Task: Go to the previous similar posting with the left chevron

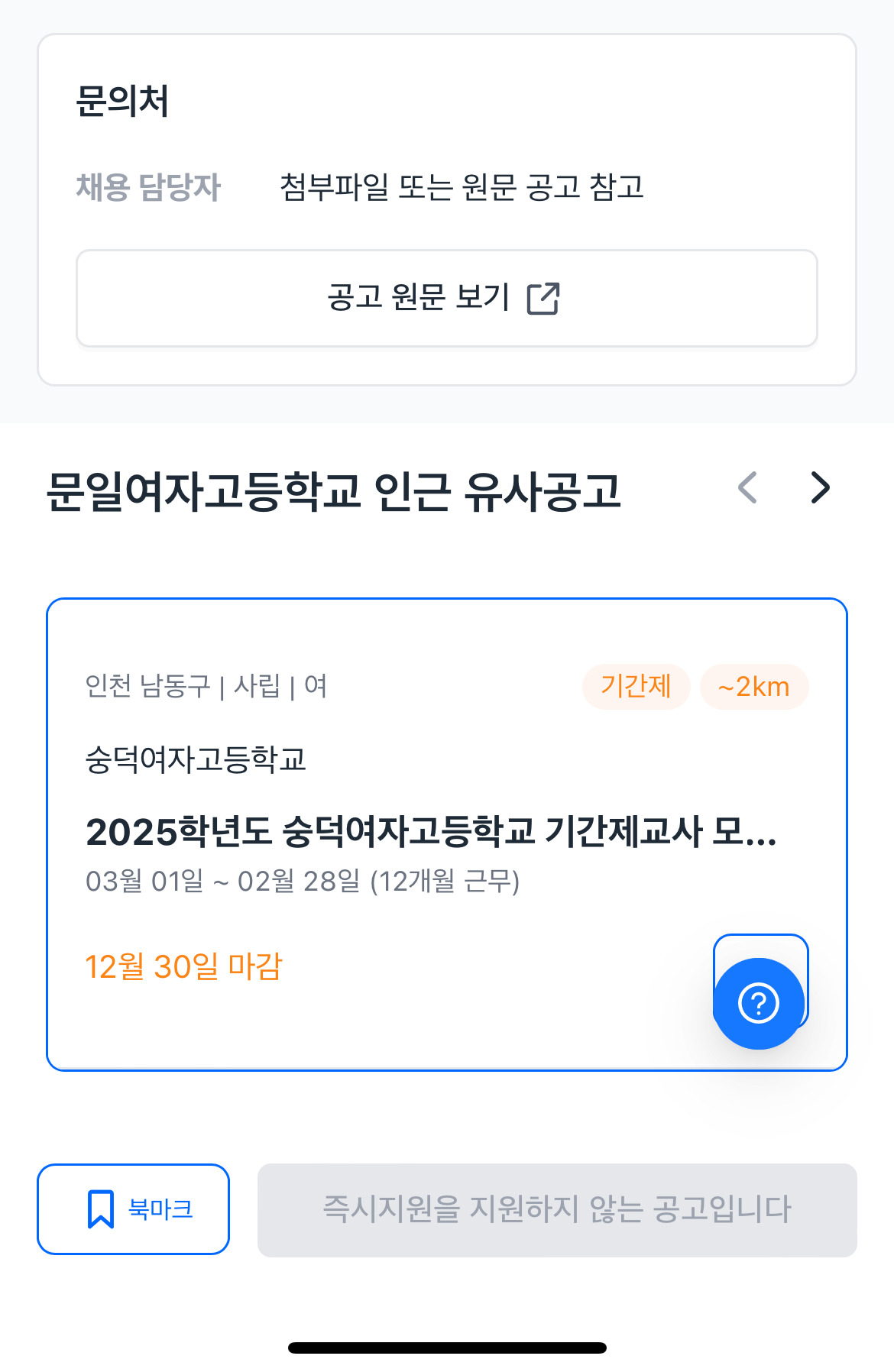Action: [x=747, y=488]
